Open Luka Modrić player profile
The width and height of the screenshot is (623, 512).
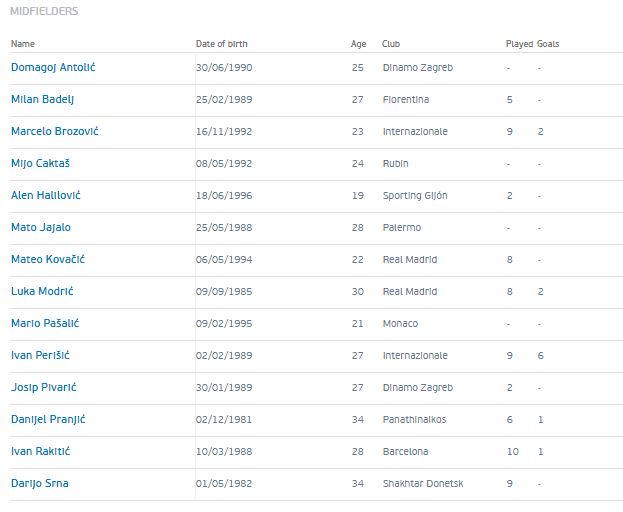pyautogui.click(x=43, y=291)
